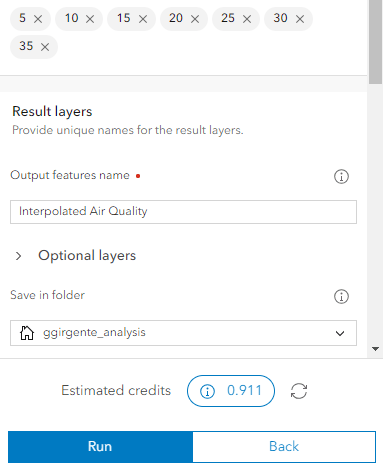Go Back from the tool pane
Image resolution: width=383 pixels, height=467 pixels.
click(x=284, y=447)
